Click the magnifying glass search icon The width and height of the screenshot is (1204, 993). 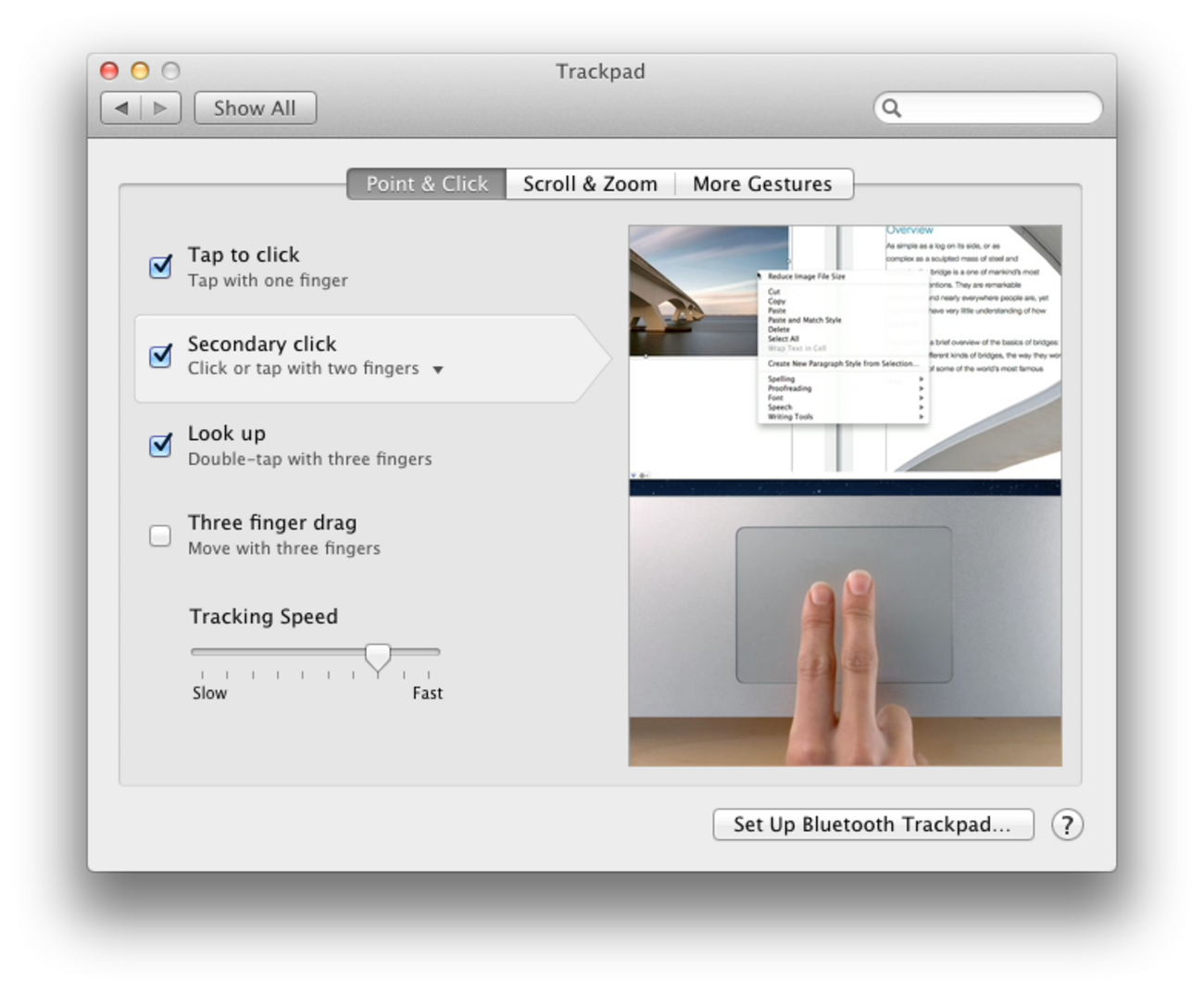click(891, 108)
